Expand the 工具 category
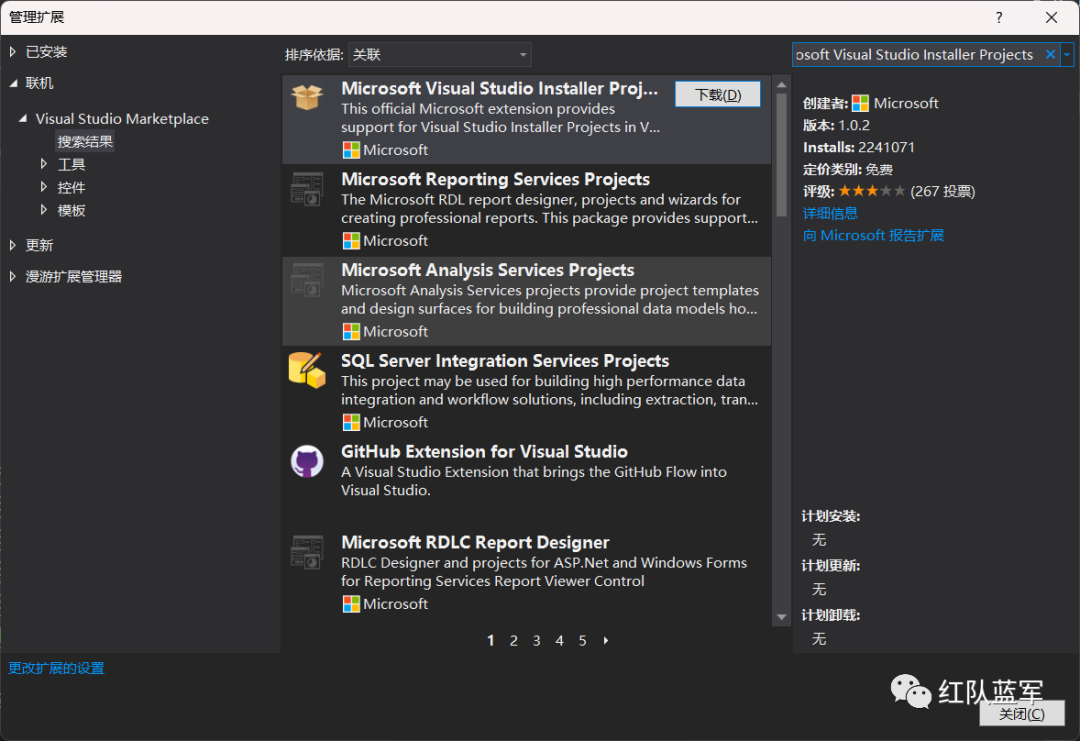This screenshot has width=1080, height=741. 43,164
